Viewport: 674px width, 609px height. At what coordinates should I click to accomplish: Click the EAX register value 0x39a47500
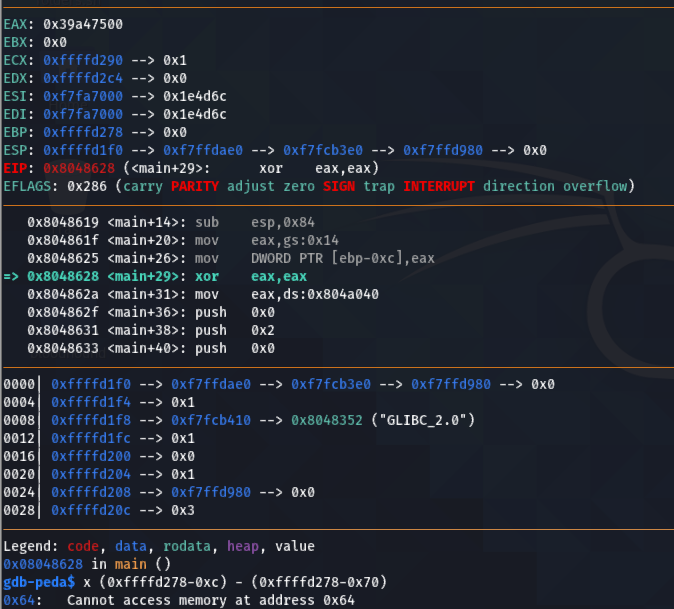coord(83,24)
